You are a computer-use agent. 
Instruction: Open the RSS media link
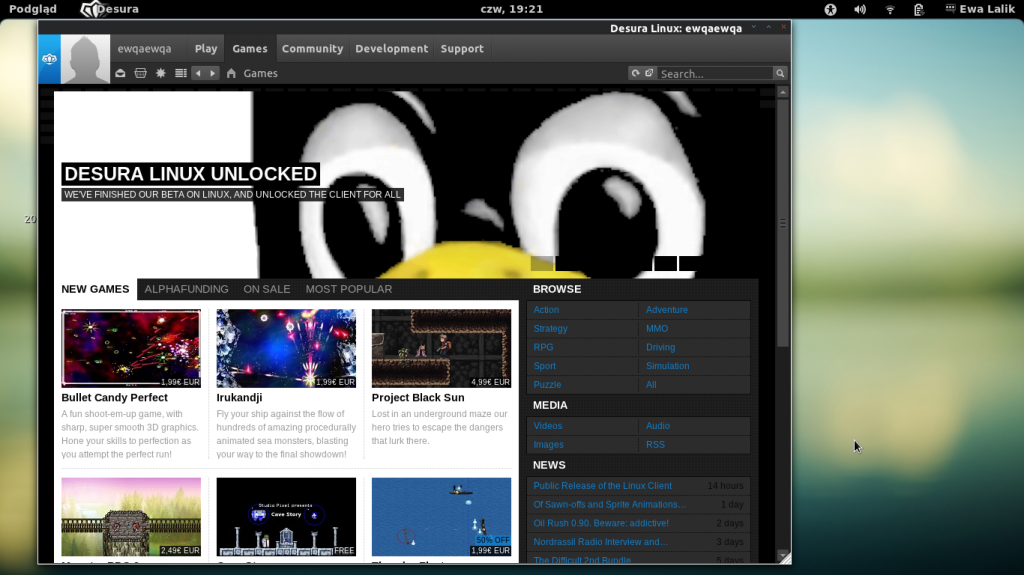point(655,444)
